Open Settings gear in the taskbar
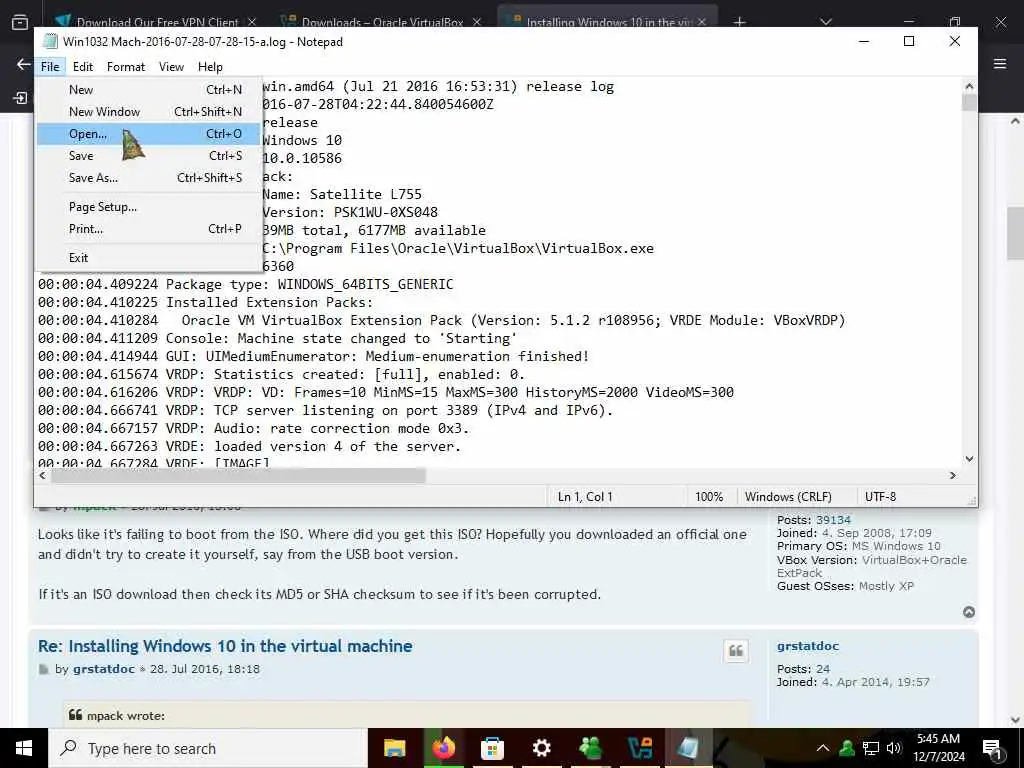 click(541, 748)
